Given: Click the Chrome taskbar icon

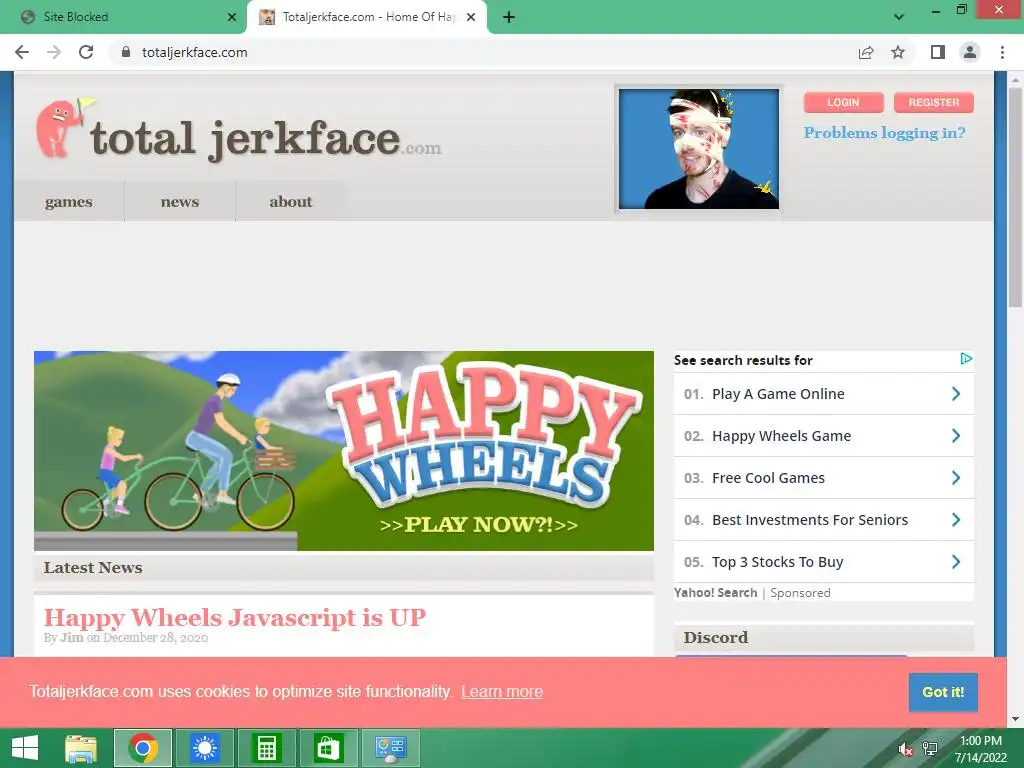Looking at the screenshot, I should tap(143, 748).
